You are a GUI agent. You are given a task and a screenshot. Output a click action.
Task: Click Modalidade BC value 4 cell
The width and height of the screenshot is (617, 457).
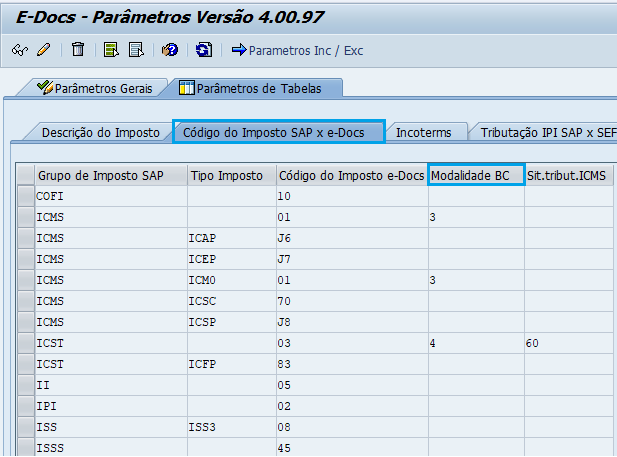coord(476,343)
